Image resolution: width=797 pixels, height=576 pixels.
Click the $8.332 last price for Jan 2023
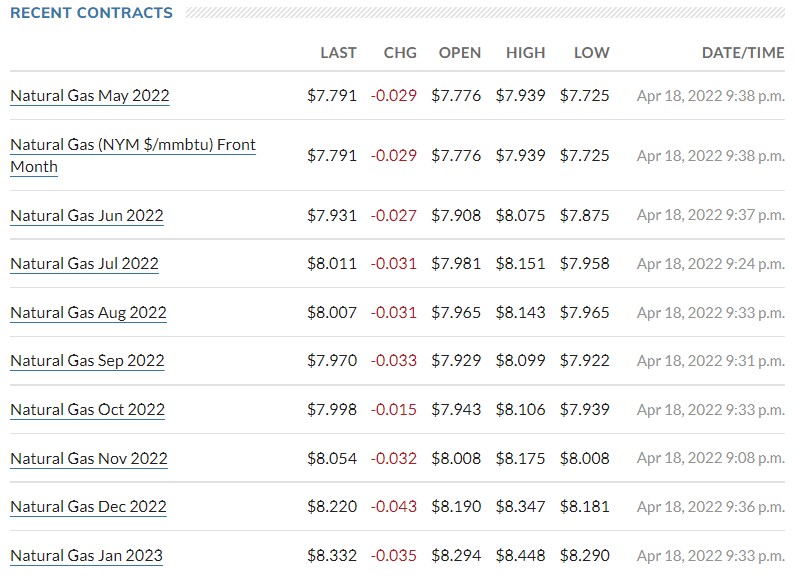[x=332, y=556]
